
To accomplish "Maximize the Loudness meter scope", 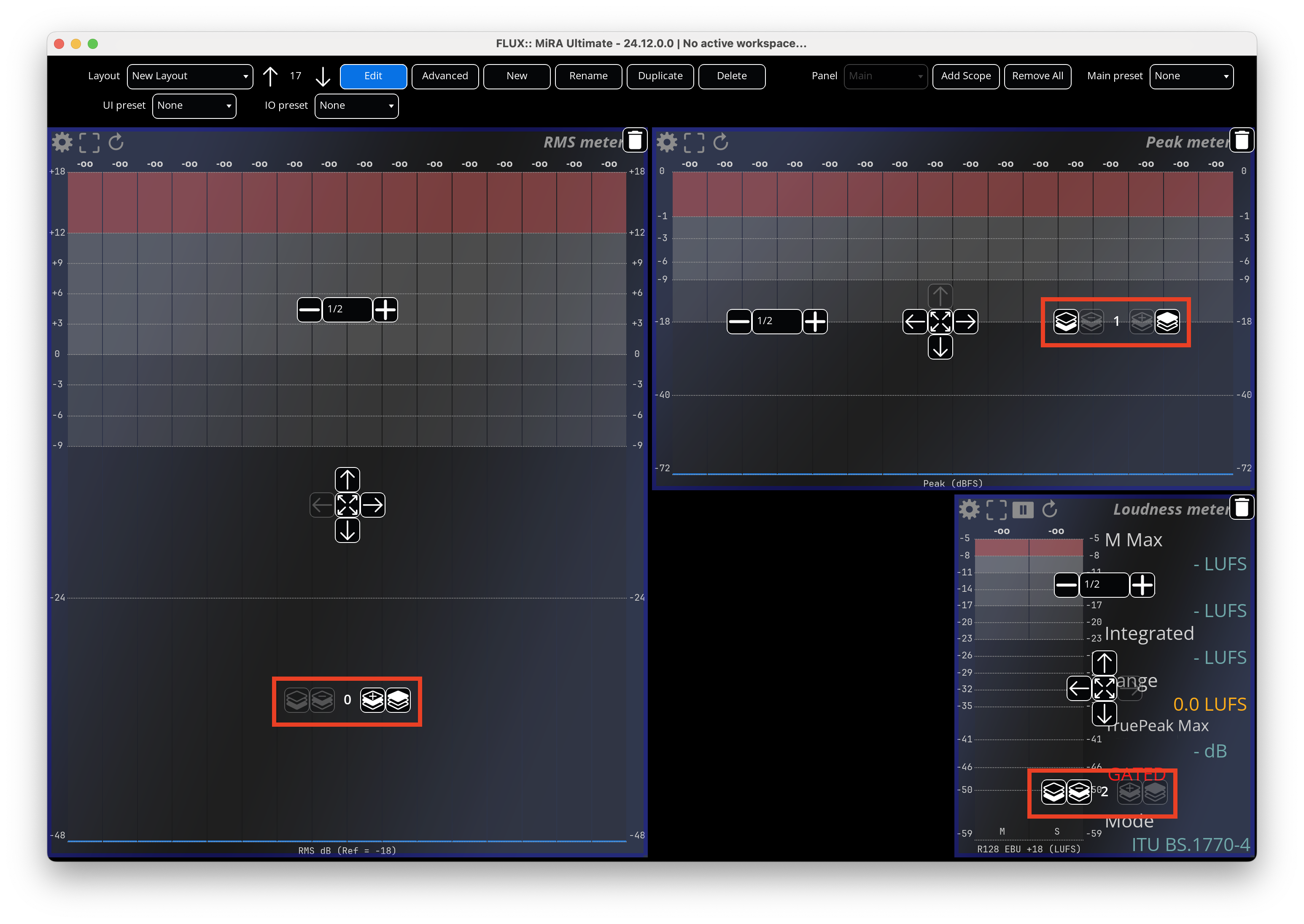I will pyautogui.click(x=996, y=509).
